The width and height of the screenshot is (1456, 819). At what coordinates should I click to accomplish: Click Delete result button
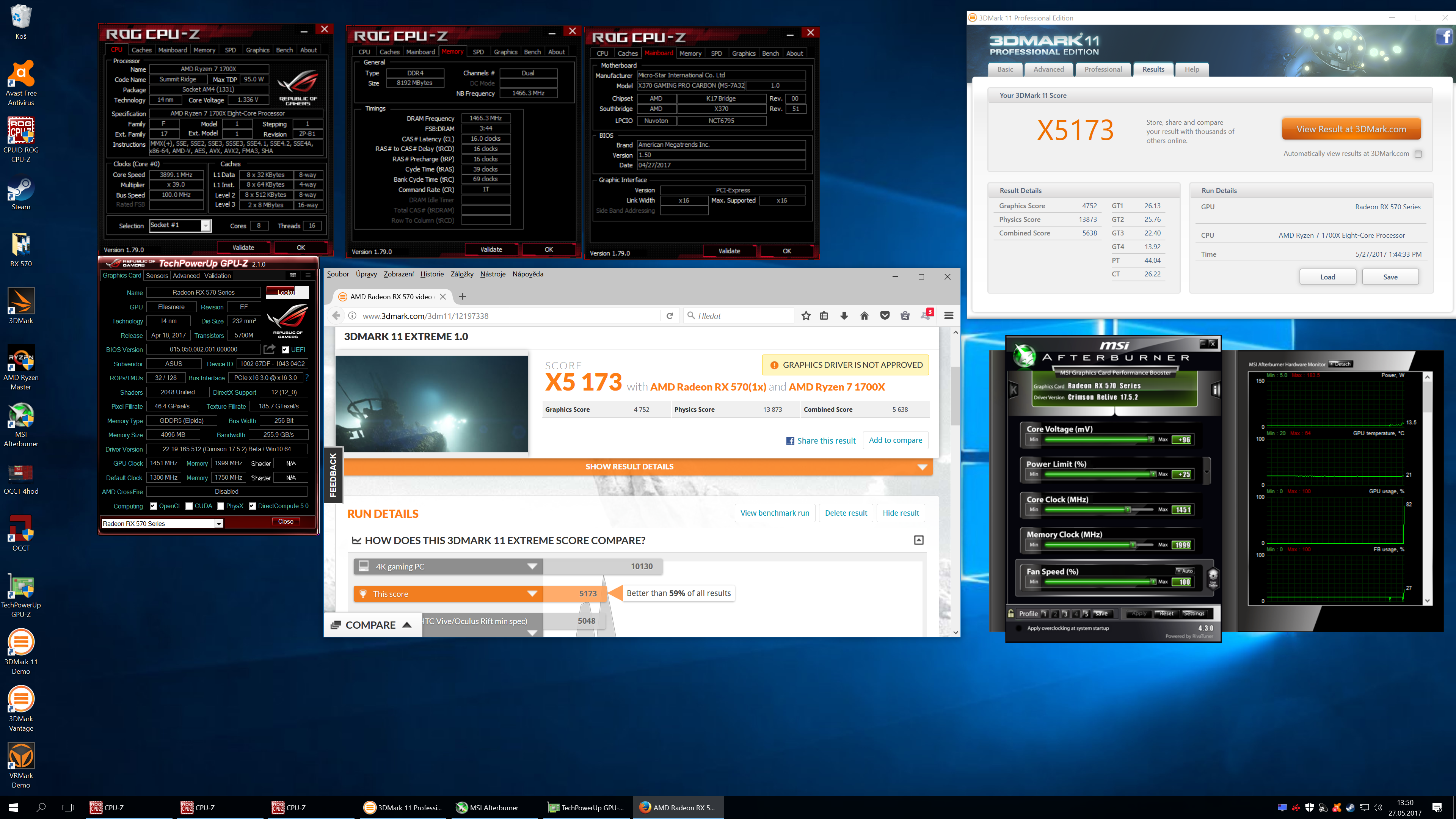coord(846,513)
